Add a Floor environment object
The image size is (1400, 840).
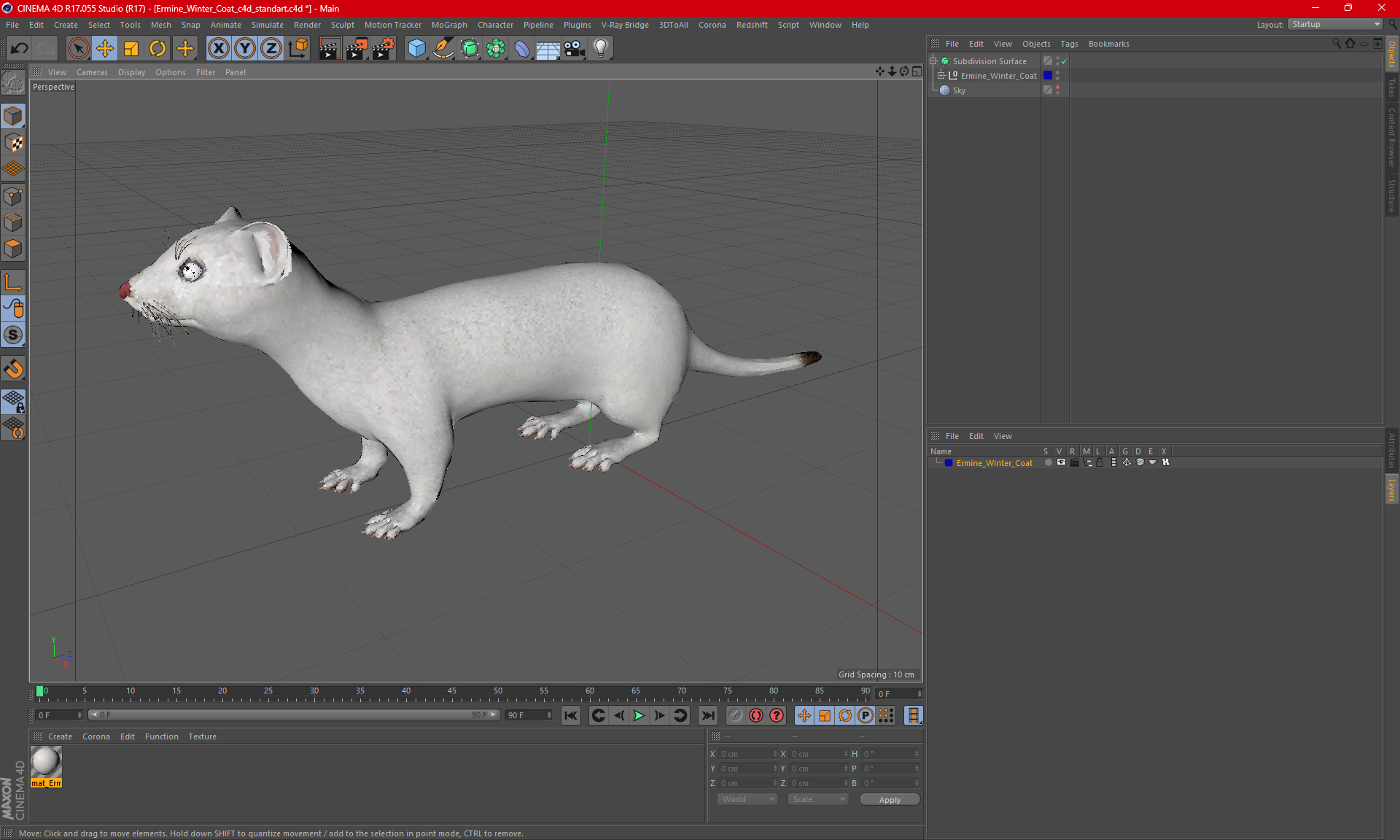pos(548,49)
